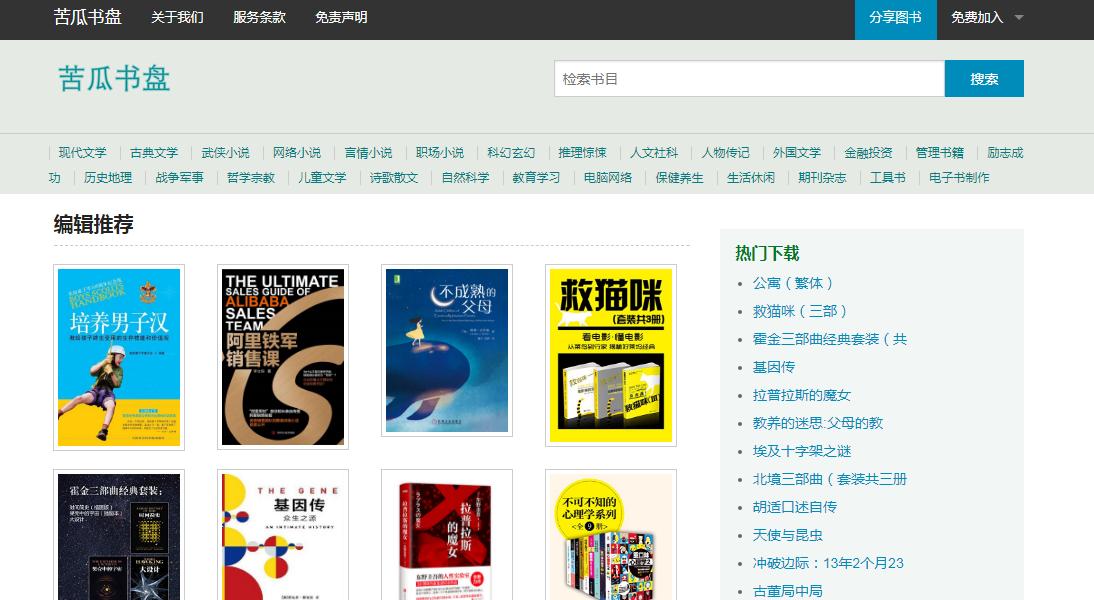Screen dimensions: 1094x600
Task: Open the 不成熟的父母 book cover
Action: coord(446,355)
